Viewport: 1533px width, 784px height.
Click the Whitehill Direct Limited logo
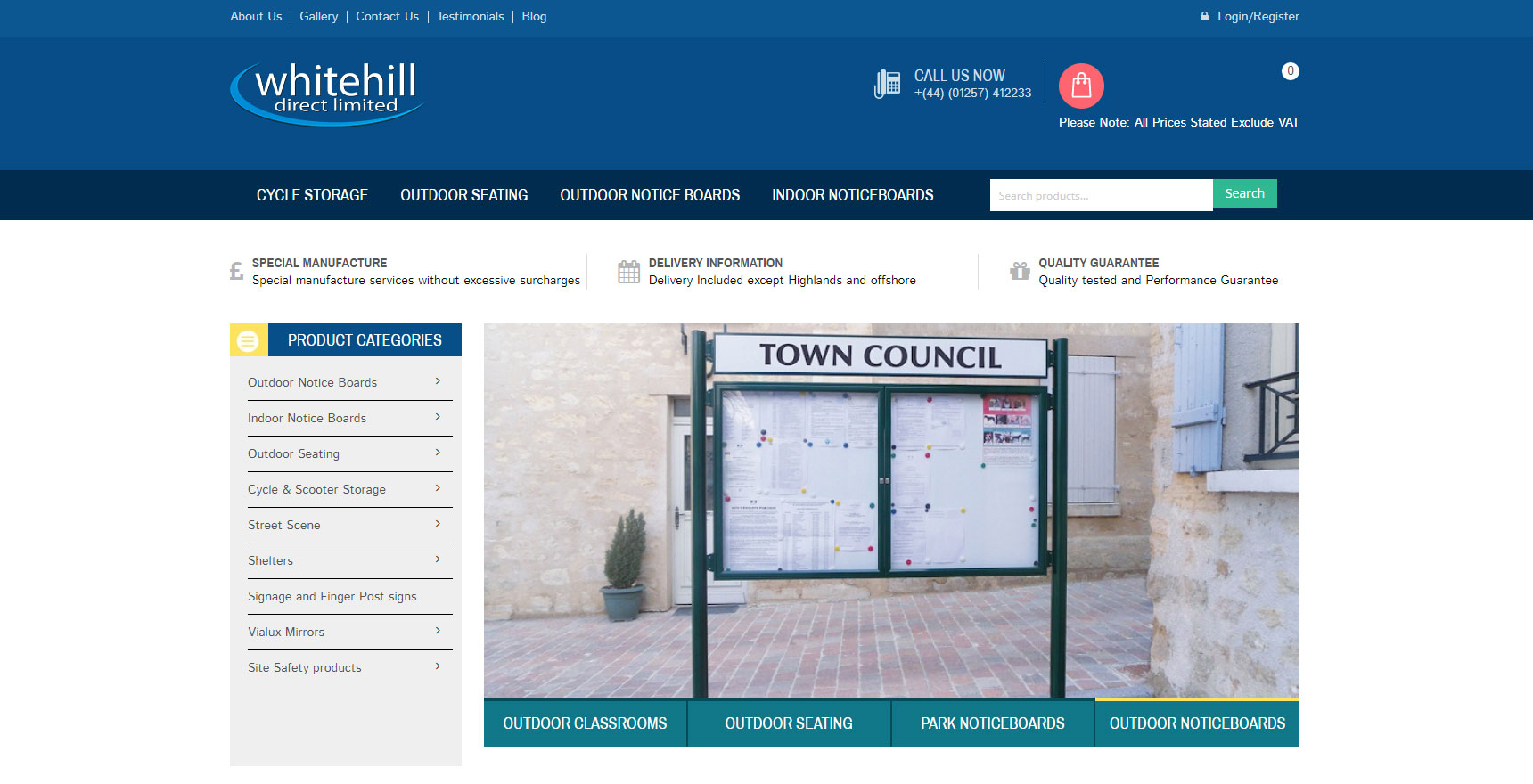(x=327, y=93)
